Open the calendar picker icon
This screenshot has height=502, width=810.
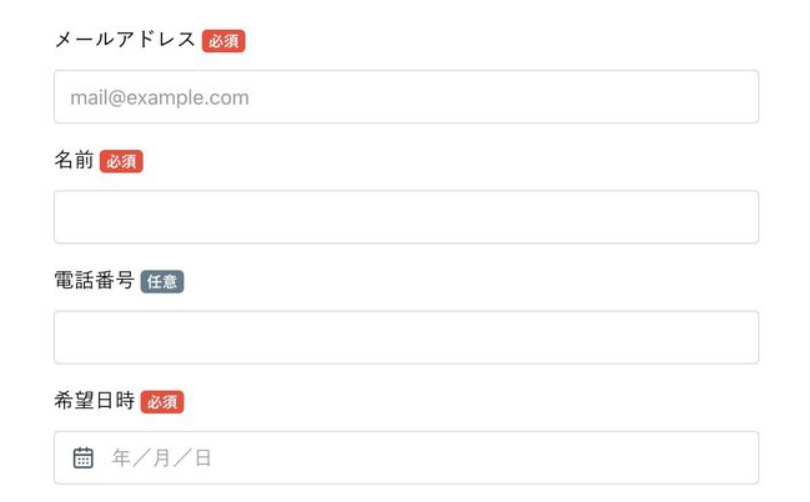tap(83, 458)
